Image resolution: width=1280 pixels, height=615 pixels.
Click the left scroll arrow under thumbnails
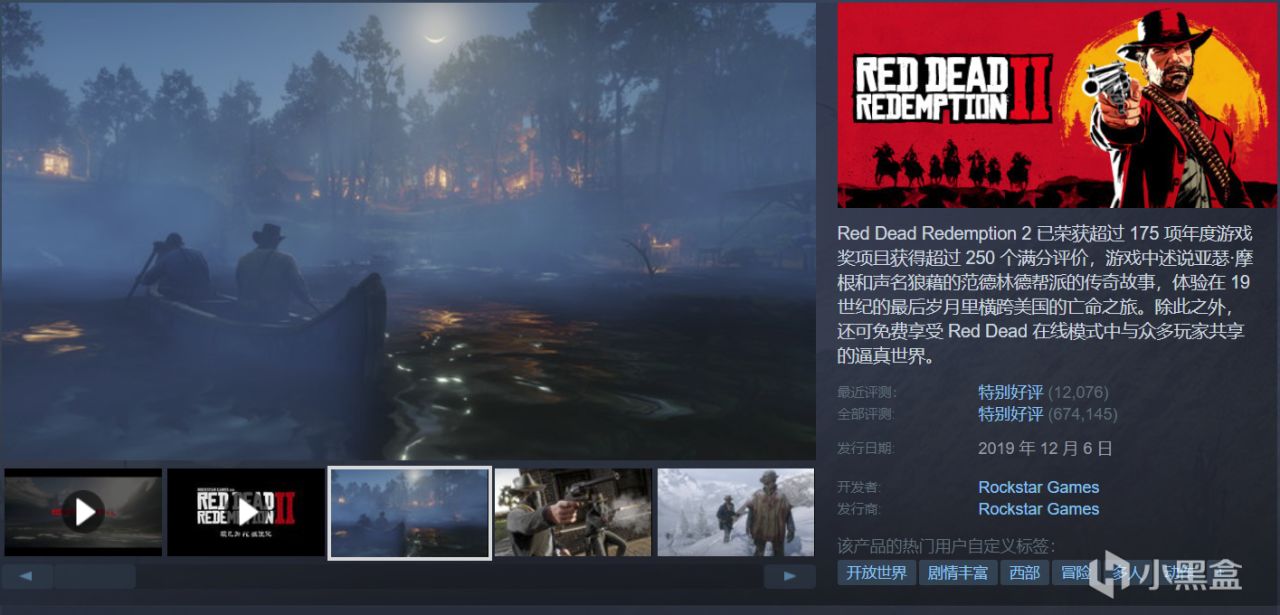pyautogui.click(x=27, y=576)
